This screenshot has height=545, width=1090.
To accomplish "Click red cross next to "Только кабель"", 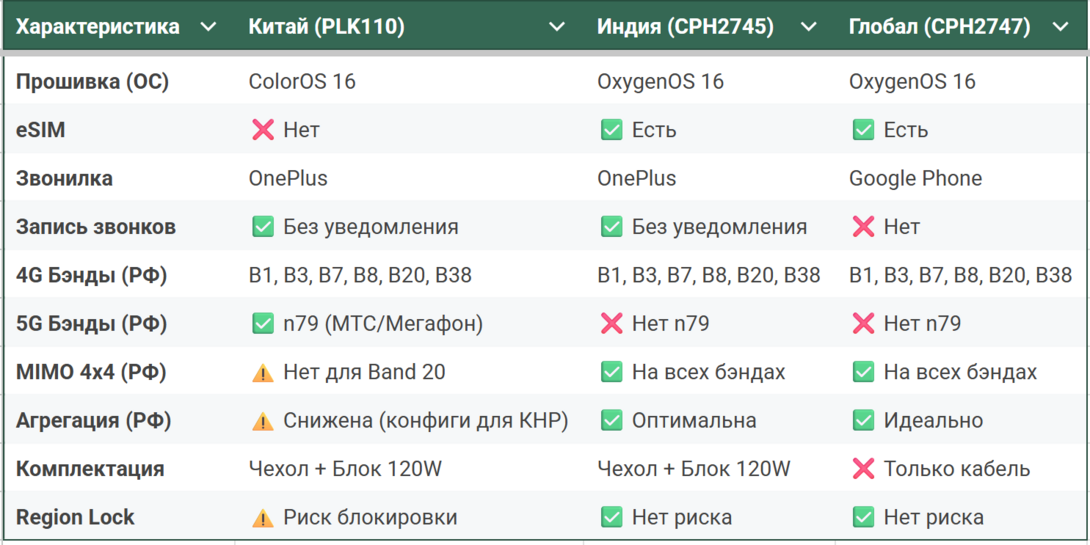I will click(x=863, y=469).
